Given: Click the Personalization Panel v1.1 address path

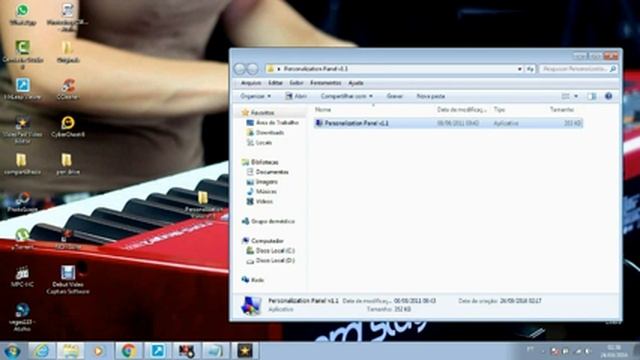Looking at the screenshot, I should [316, 69].
